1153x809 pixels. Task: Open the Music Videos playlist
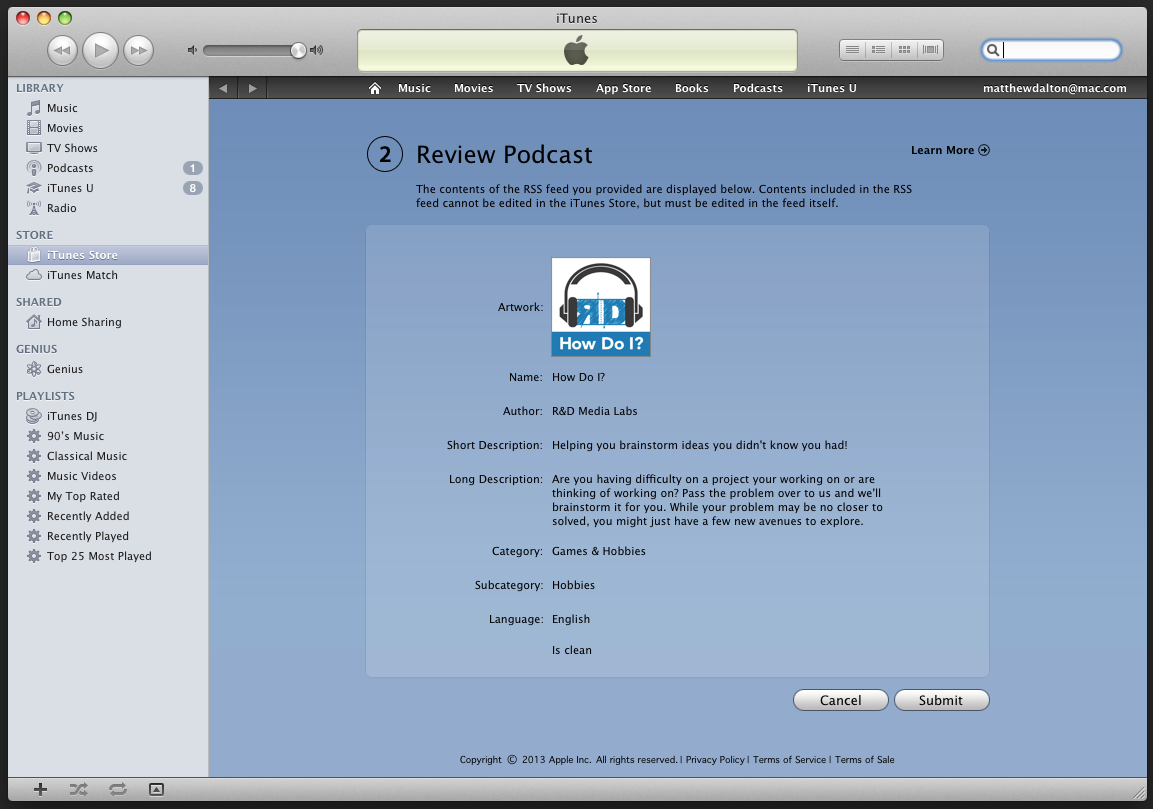(x=108, y=477)
